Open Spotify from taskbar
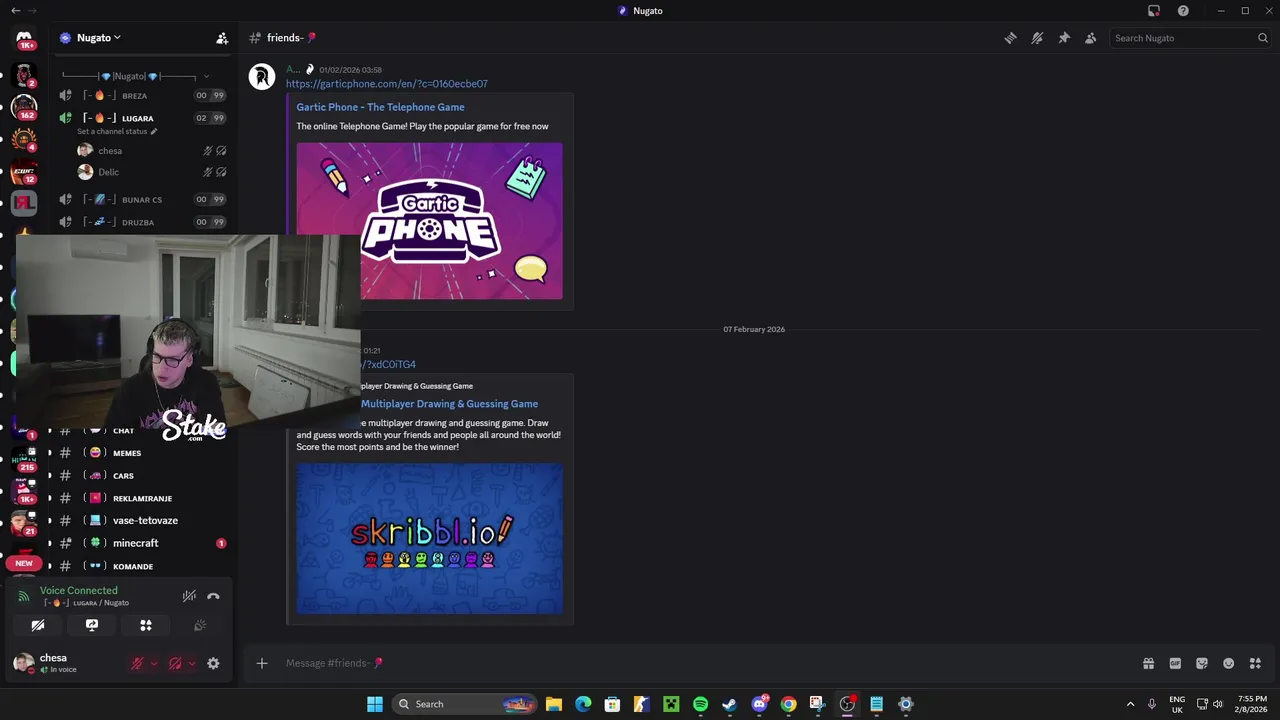Image resolution: width=1280 pixels, height=720 pixels. click(700, 704)
